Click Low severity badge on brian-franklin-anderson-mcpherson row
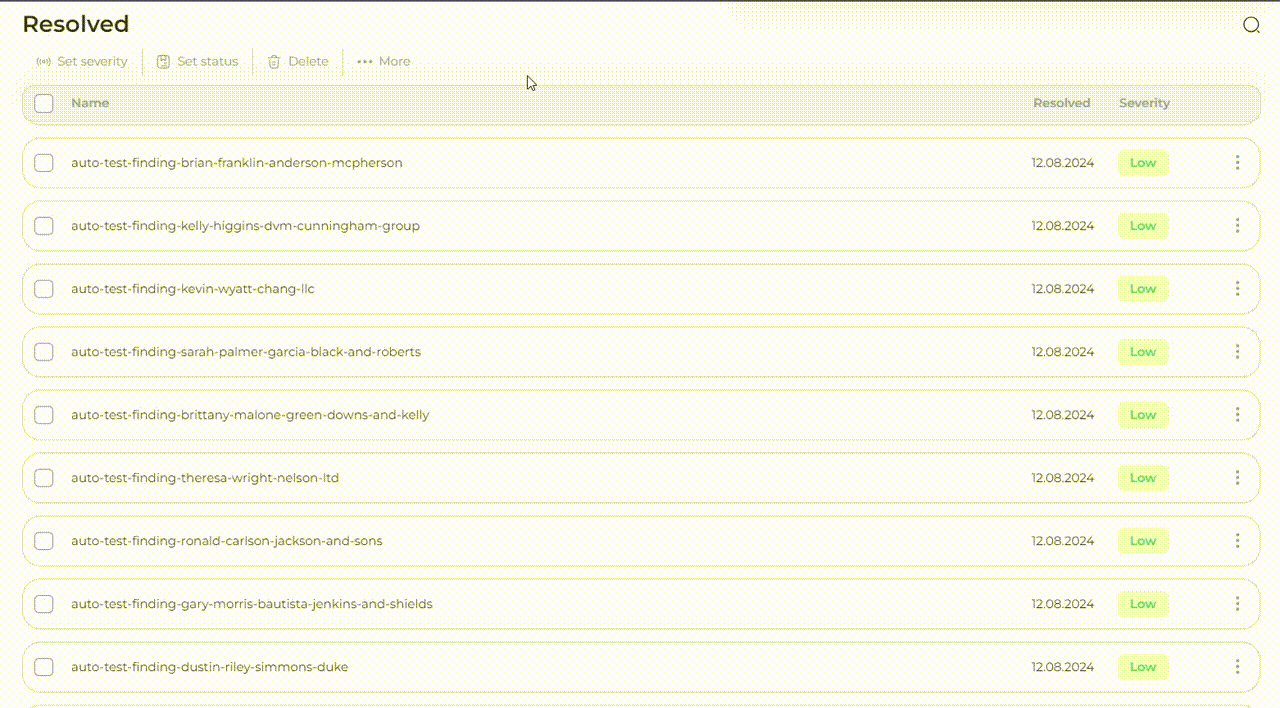The height and width of the screenshot is (708, 1280). point(1143,163)
